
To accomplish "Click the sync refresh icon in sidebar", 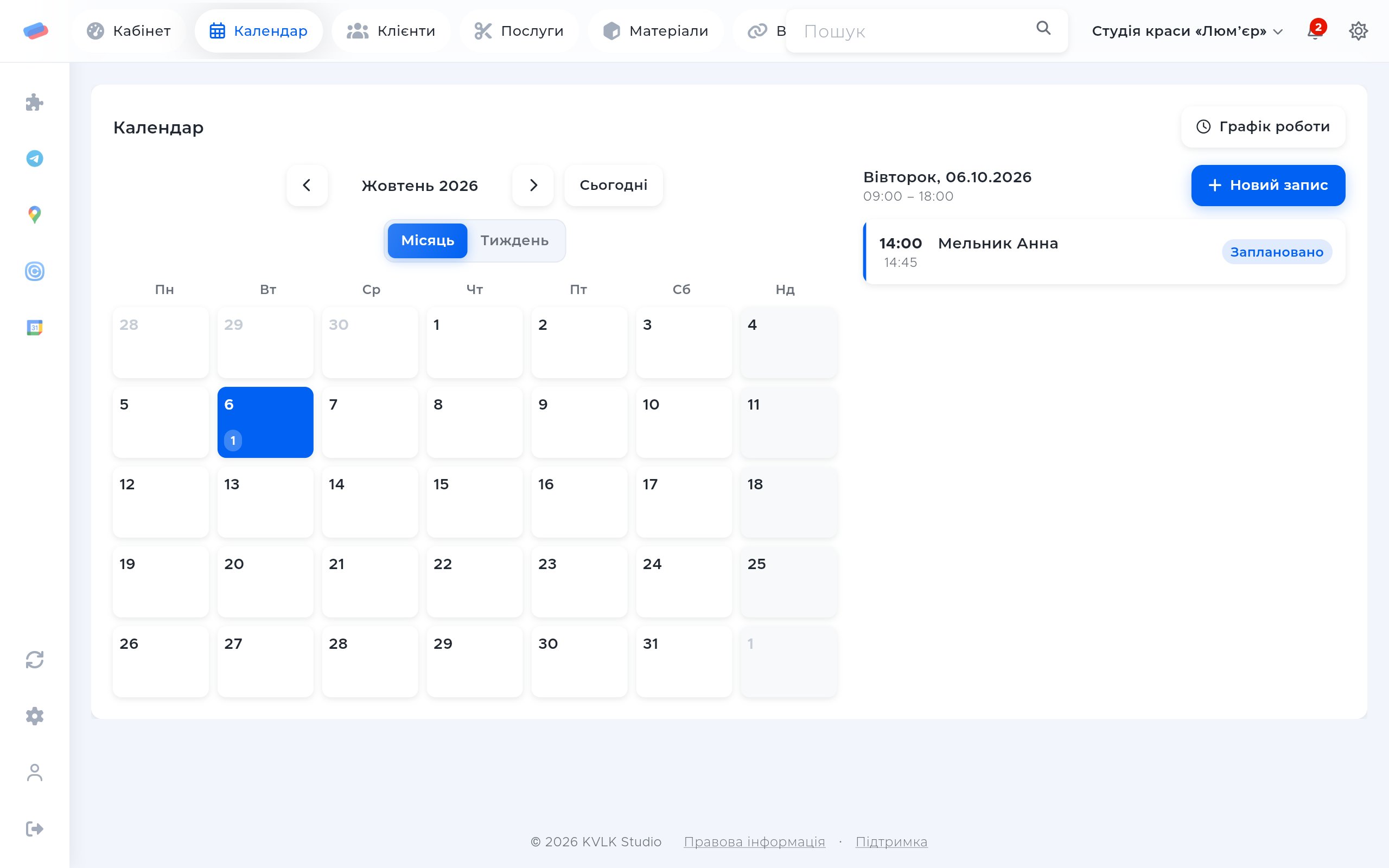I will click(34, 660).
